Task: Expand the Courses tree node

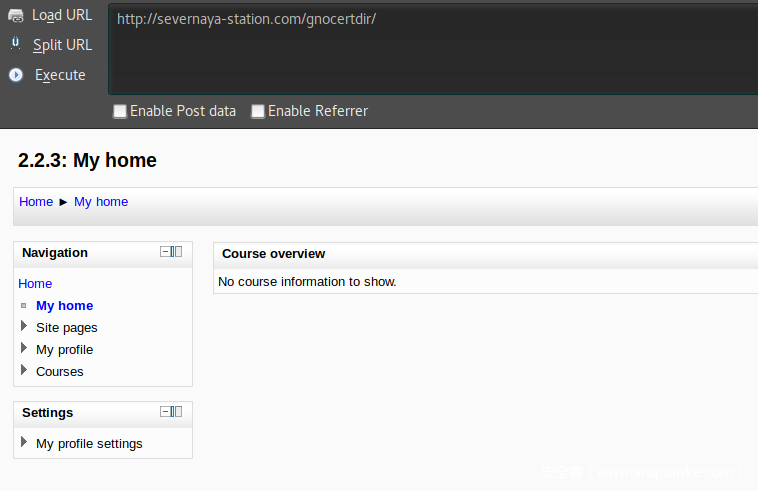Action: click(24, 371)
